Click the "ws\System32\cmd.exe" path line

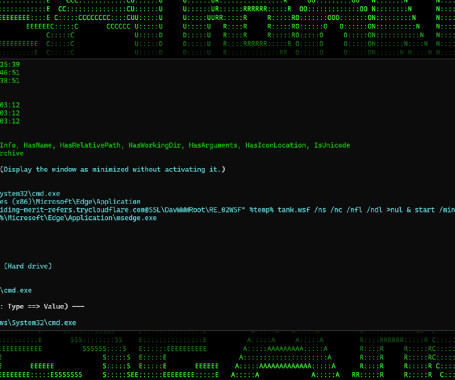coord(38,323)
